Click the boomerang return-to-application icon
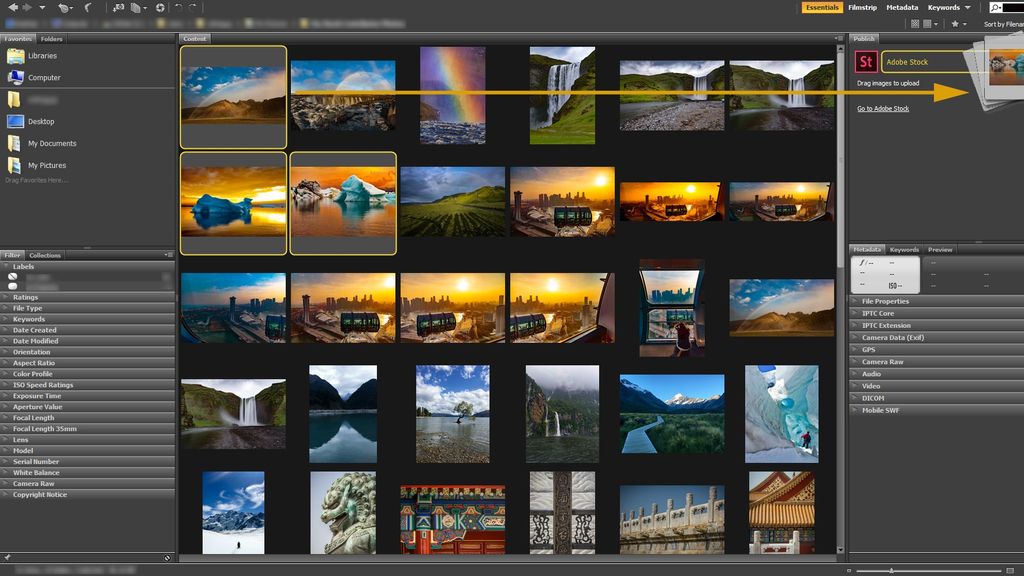This screenshot has height=576, width=1024. pos(87,7)
